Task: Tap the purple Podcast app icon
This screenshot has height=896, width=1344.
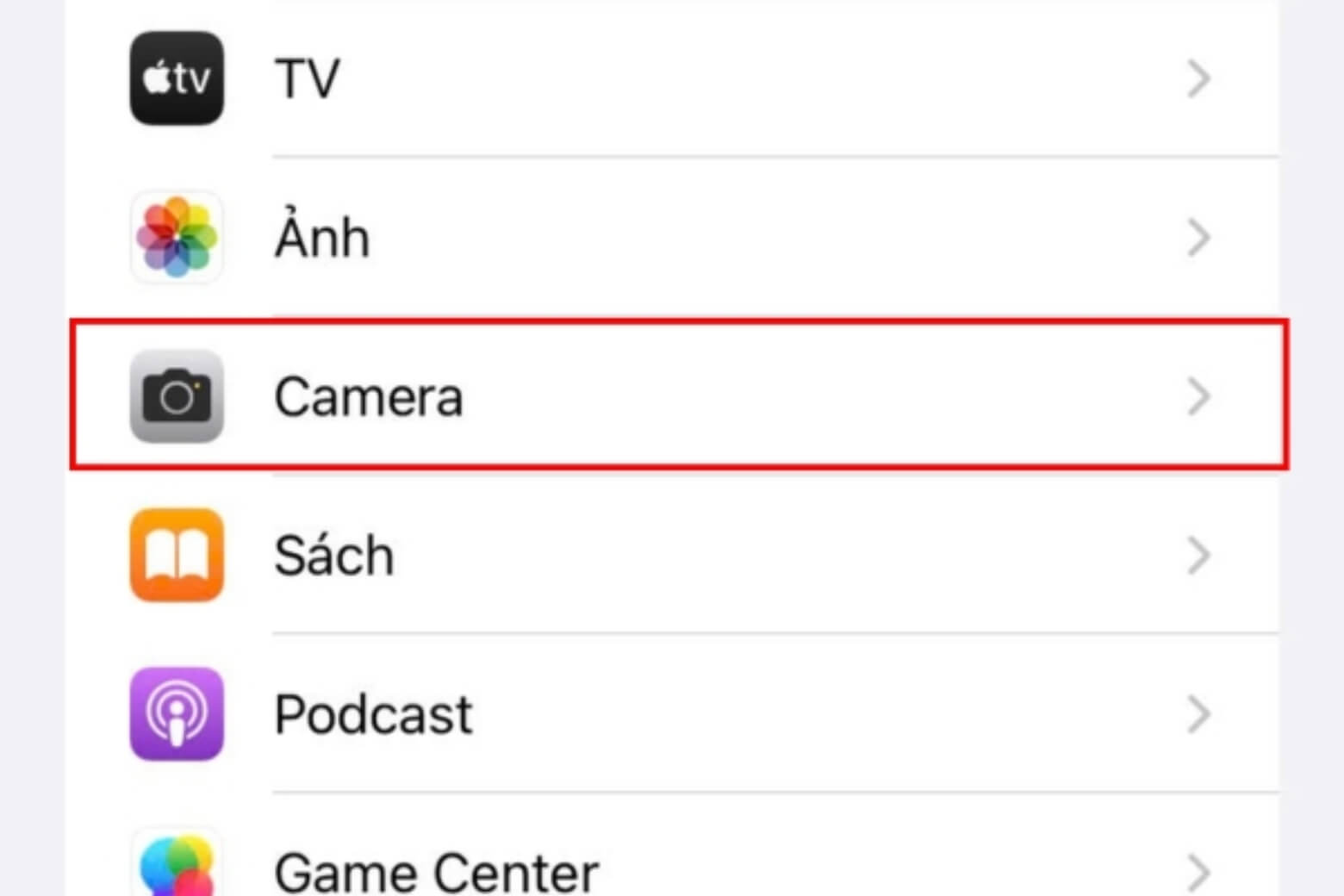Action: pyautogui.click(x=177, y=713)
